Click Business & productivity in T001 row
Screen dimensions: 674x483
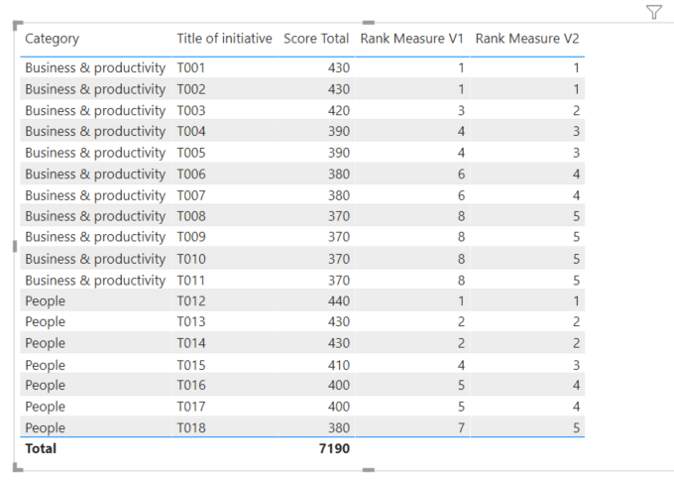coord(95,68)
